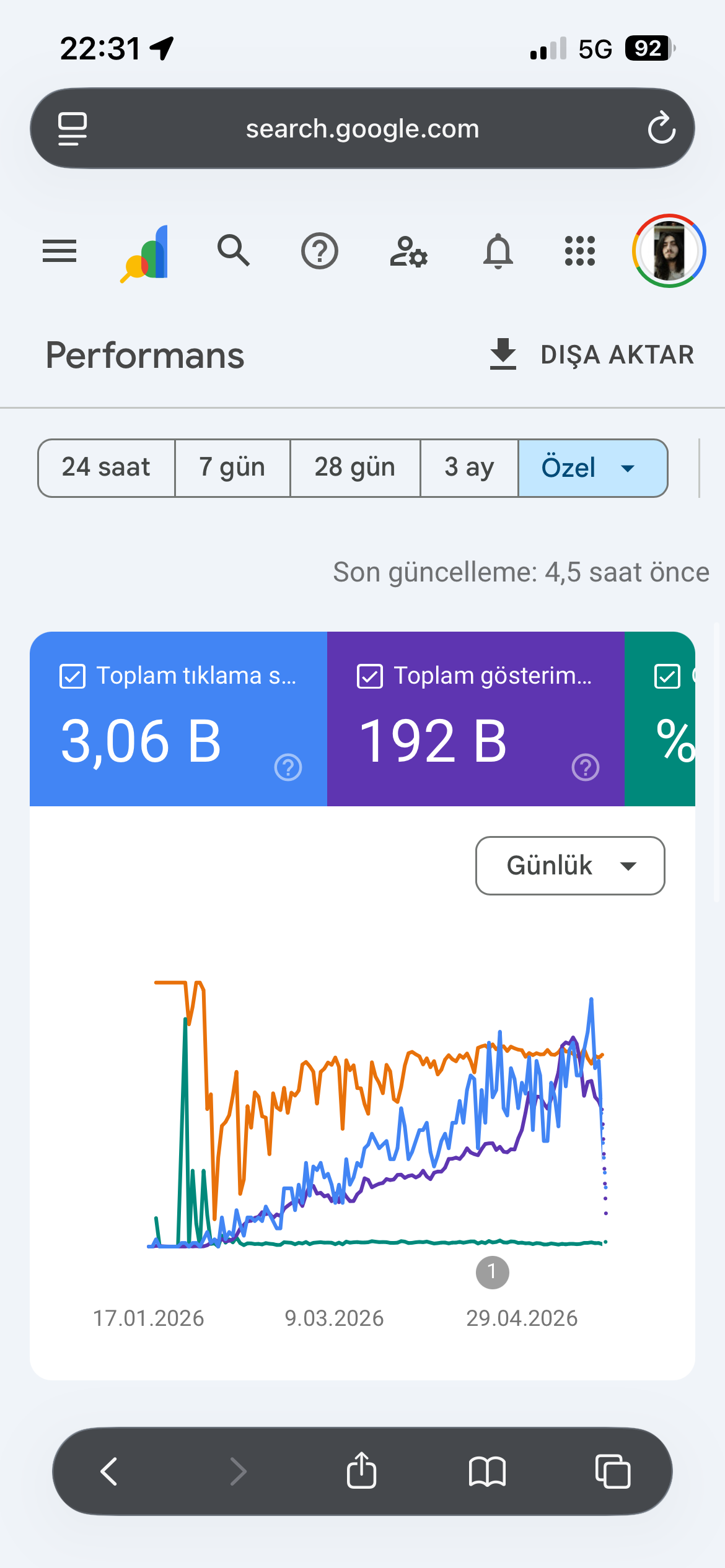Viewport: 725px width, 1568px height.
Task: Select the 28 gün tab
Action: (x=355, y=468)
